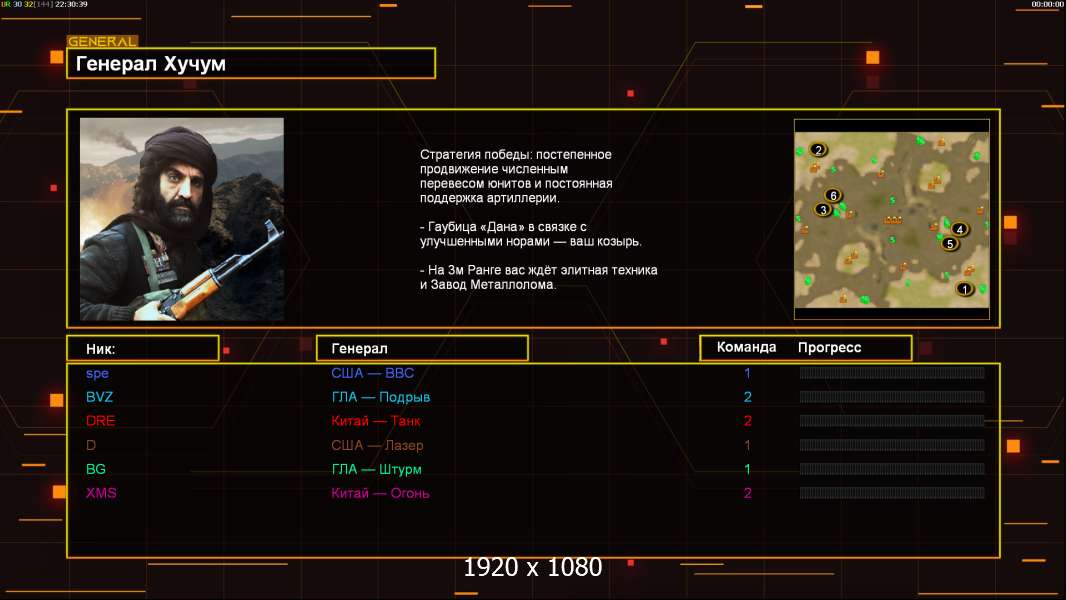Click start position marker 2 on minimap
Image resolution: width=1066 pixels, height=600 pixels.
pos(818,149)
